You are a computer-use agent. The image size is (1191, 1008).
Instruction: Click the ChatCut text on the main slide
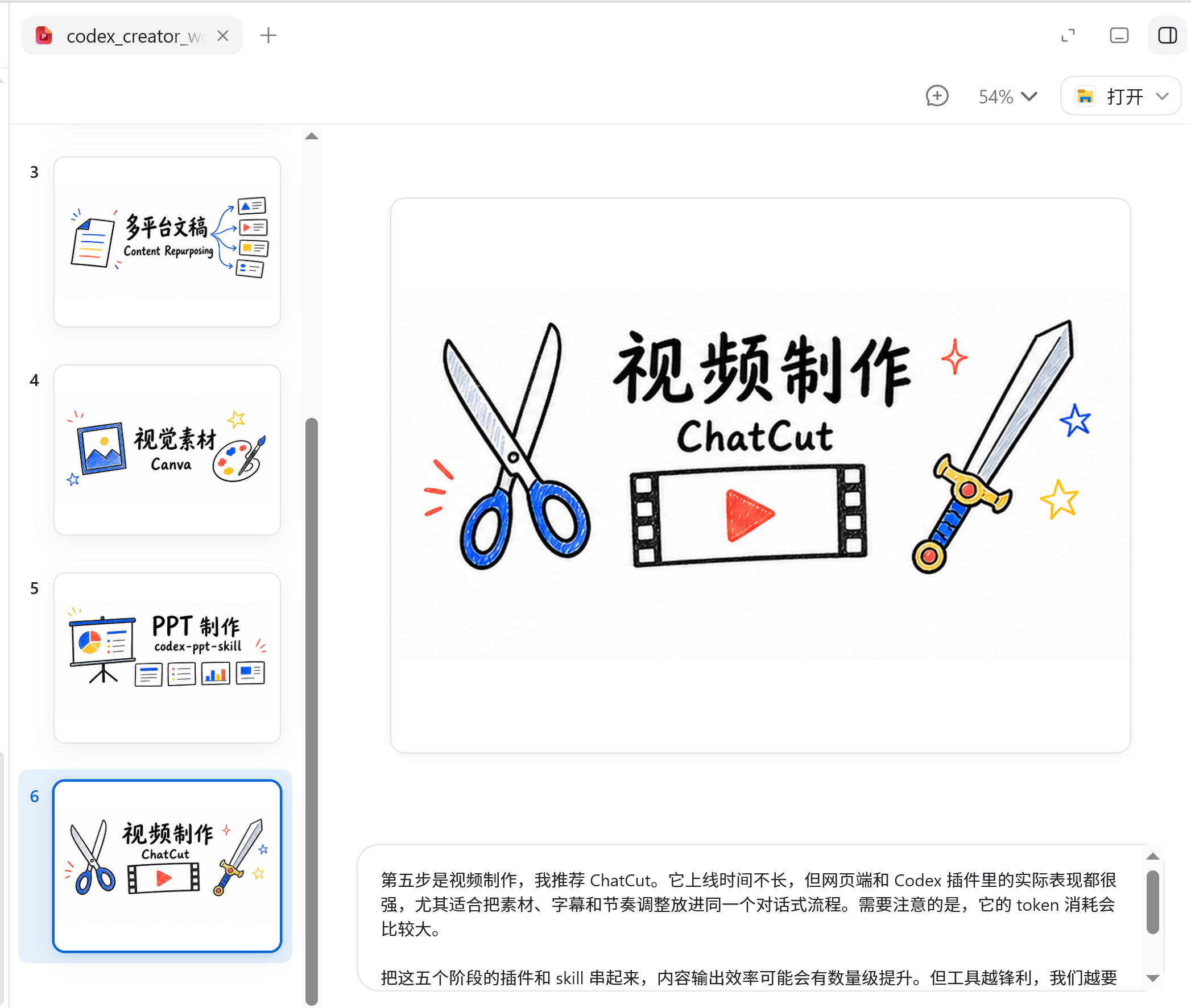pos(755,437)
